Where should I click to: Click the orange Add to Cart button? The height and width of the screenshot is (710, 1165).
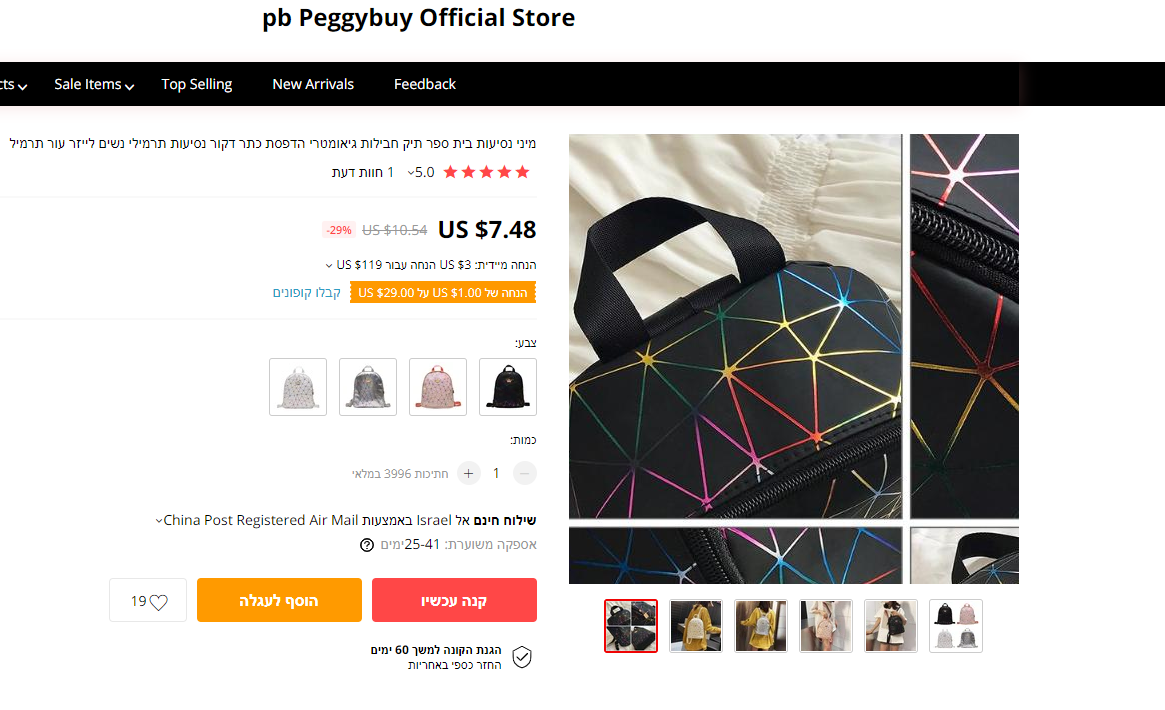(x=279, y=600)
